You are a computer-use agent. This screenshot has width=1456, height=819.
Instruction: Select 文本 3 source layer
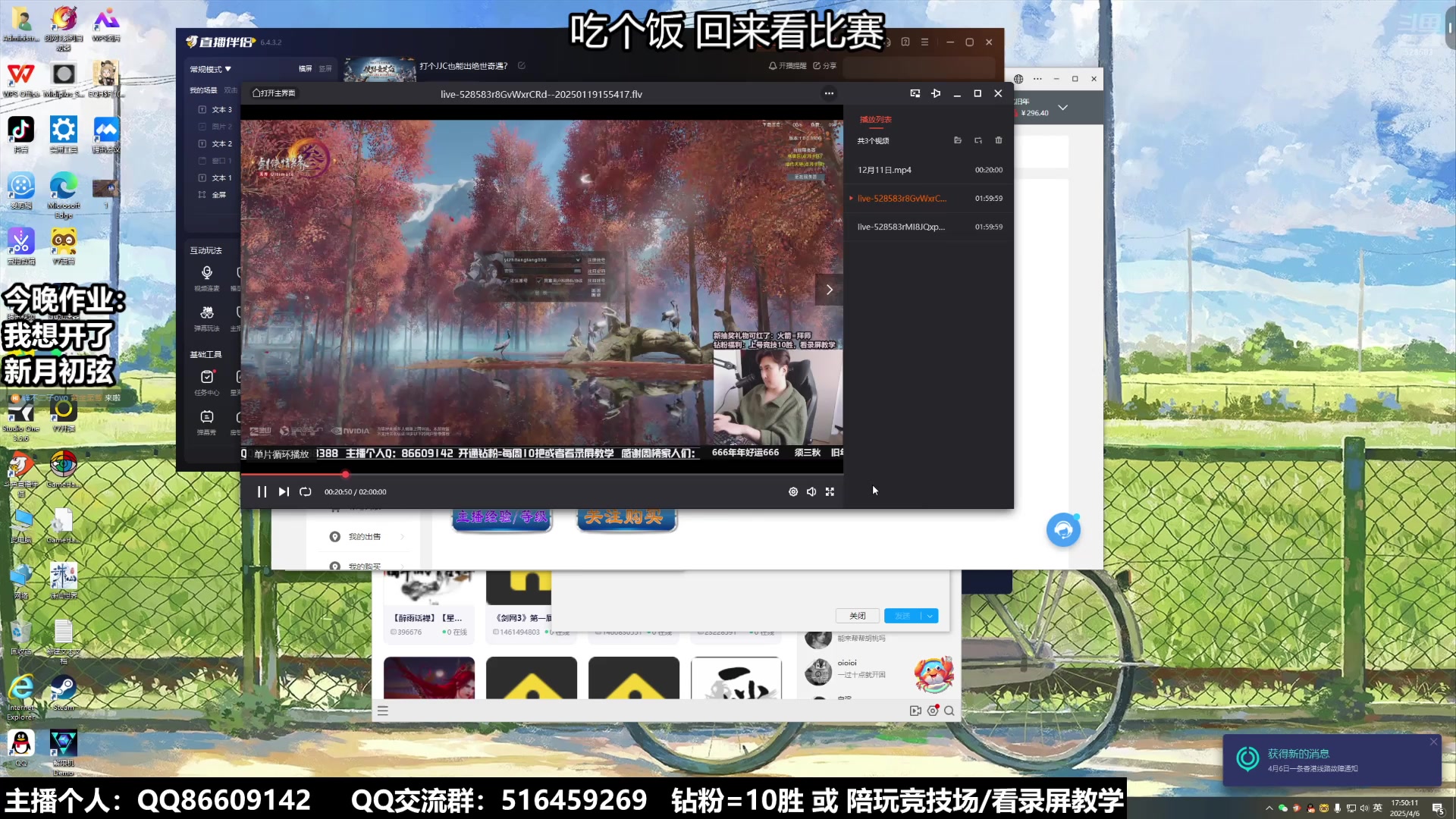pyautogui.click(x=215, y=109)
